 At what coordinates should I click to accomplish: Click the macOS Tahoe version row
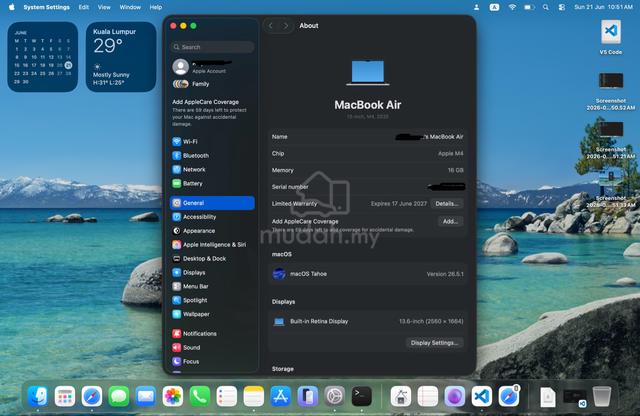[x=367, y=274]
